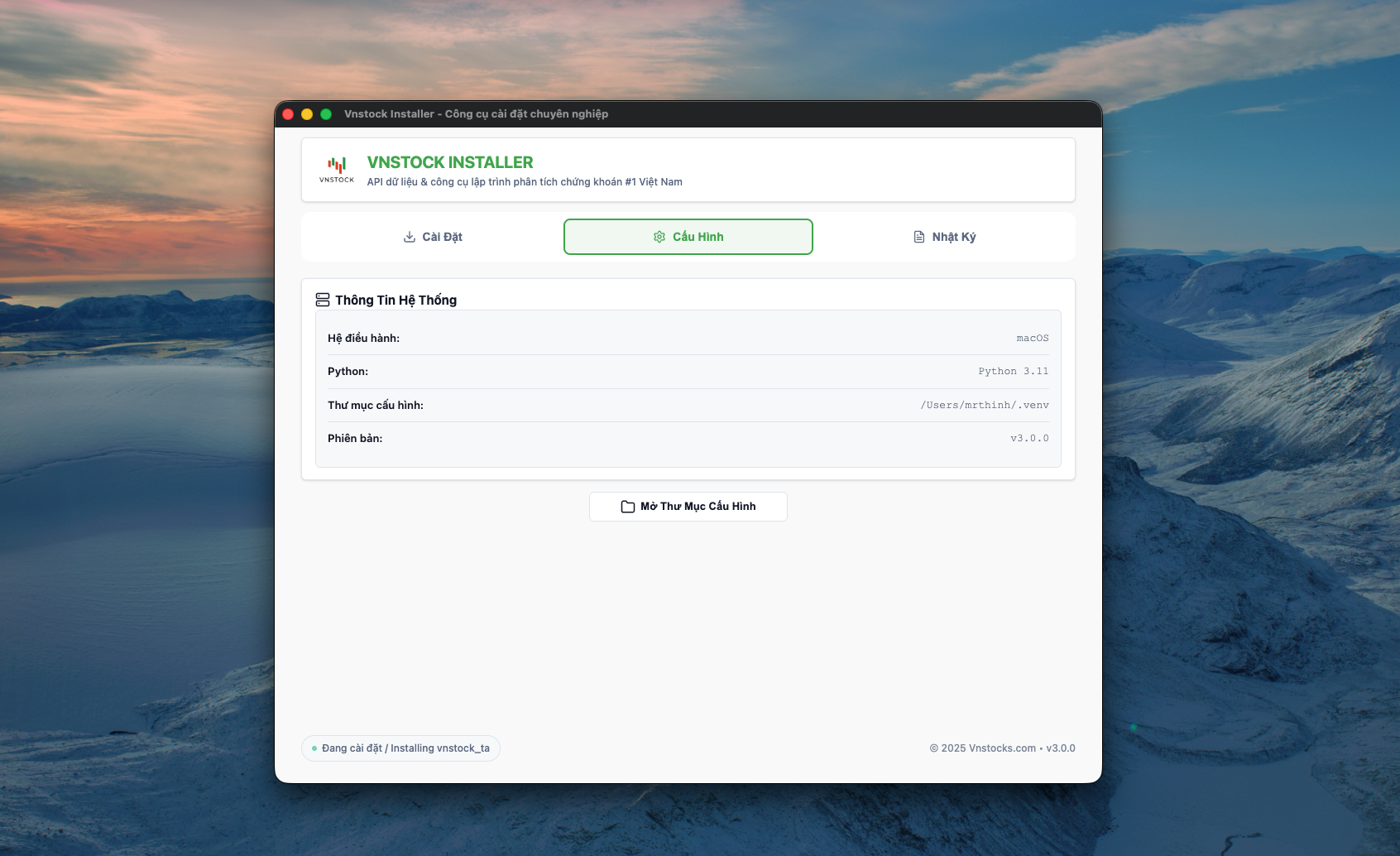Switch to the Cài Đặt tab
Viewport: 1400px width, 856px height.
[433, 237]
